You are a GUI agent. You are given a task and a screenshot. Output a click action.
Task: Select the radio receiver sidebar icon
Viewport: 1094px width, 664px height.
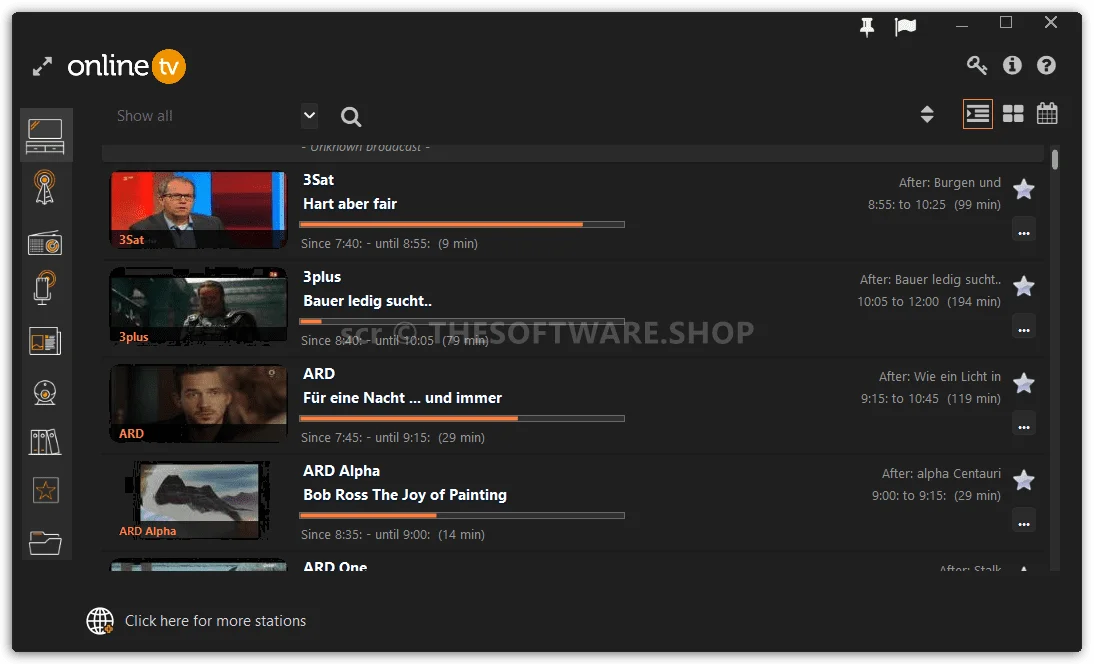point(45,243)
